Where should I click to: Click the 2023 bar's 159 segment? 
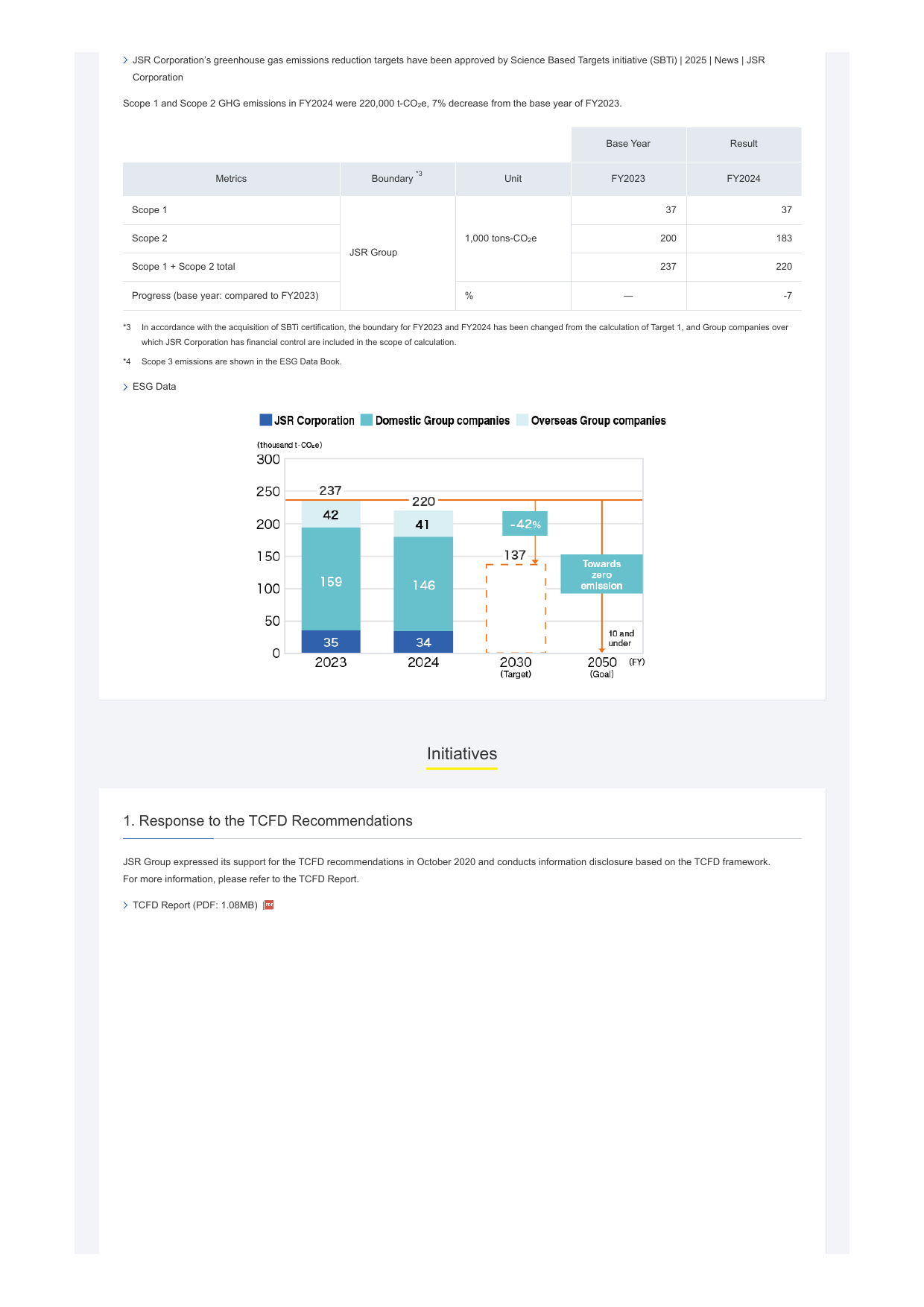tap(331, 579)
